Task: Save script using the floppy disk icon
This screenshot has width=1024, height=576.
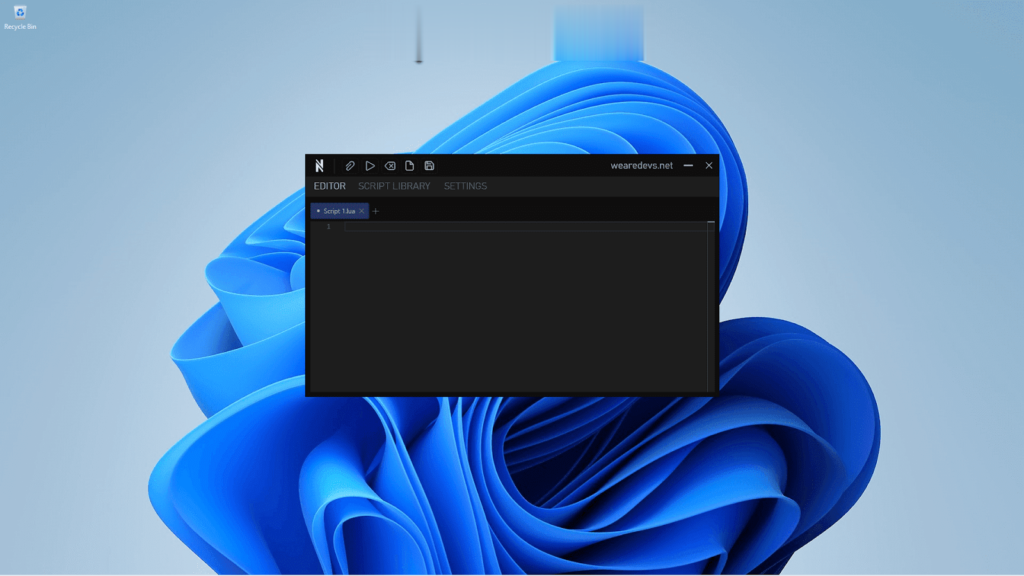Action: point(429,166)
